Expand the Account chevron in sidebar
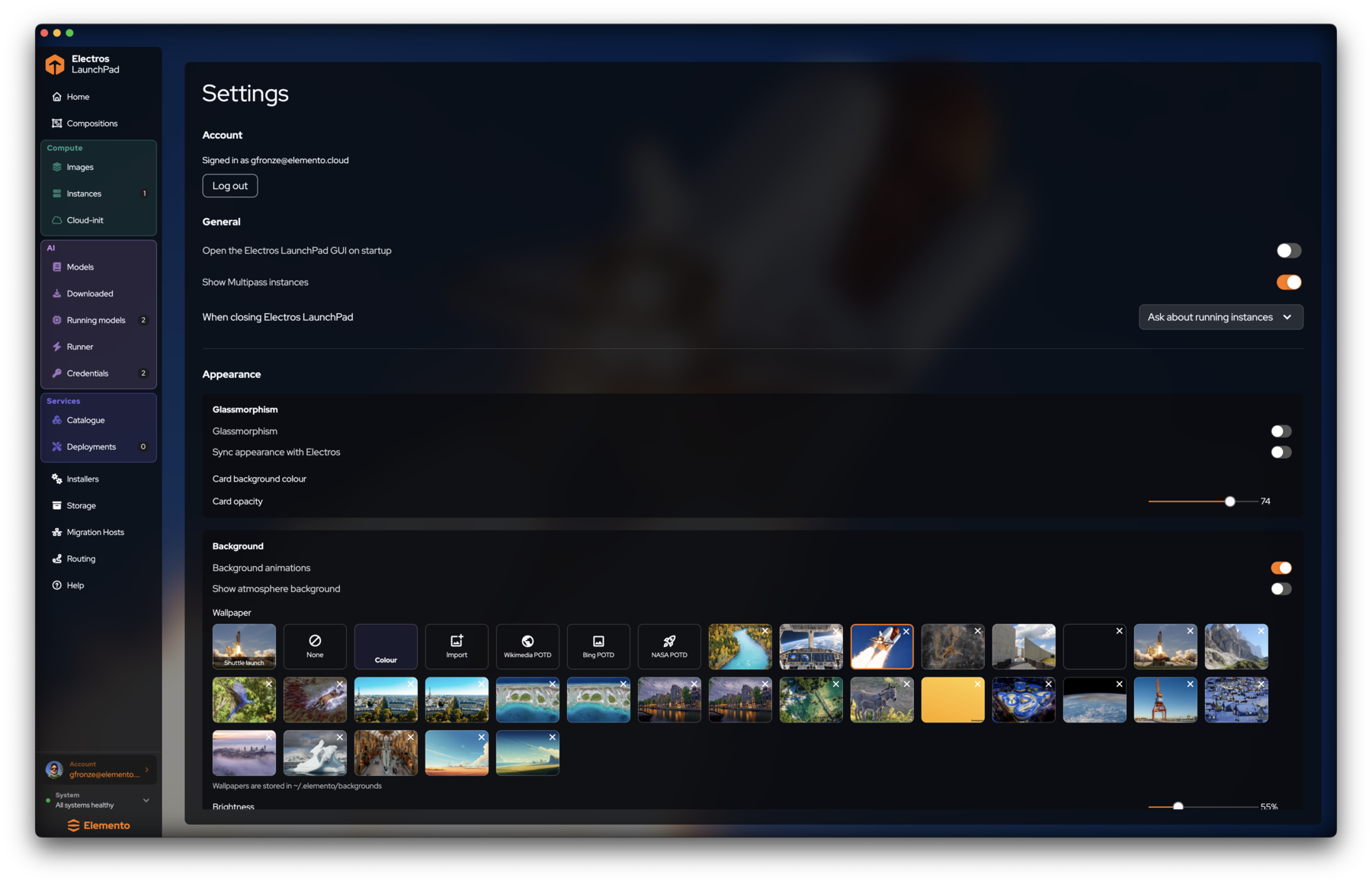 pos(147,770)
